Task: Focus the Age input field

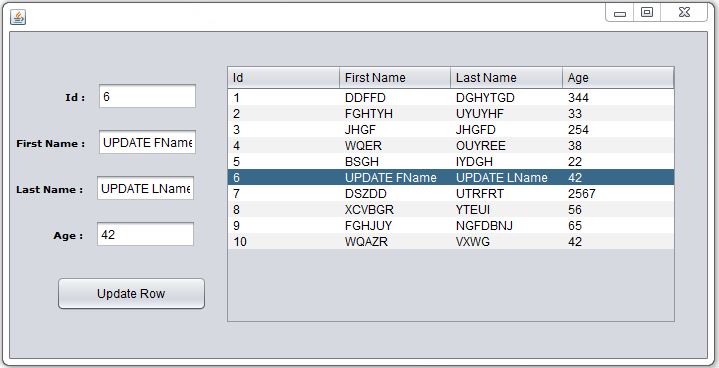Action: point(145,234)
